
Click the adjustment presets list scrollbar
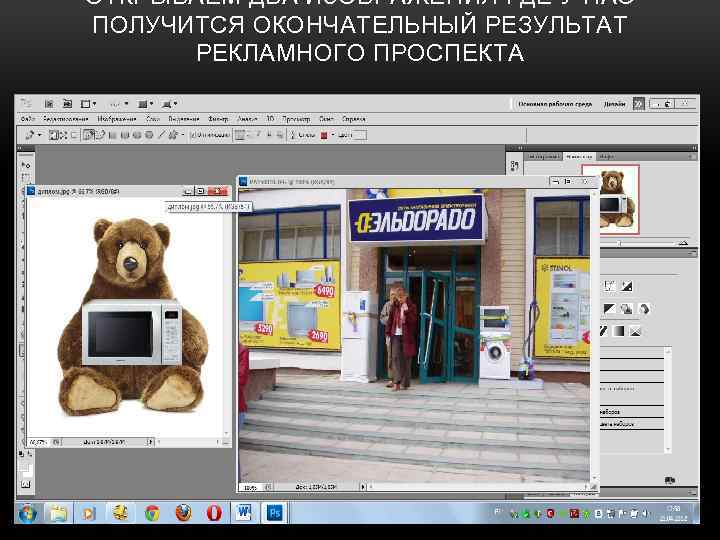[x=668, y=399]
